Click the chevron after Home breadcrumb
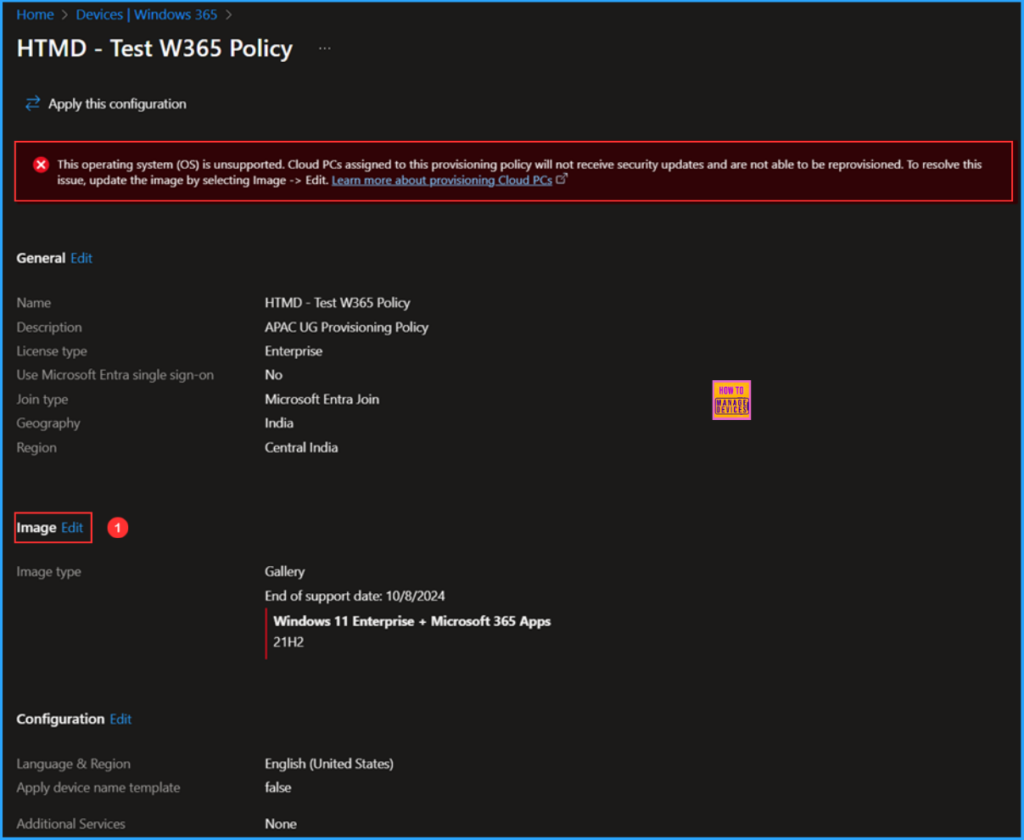The height and width of the screenshot is (840, 1024). click(x=65, y=15)
